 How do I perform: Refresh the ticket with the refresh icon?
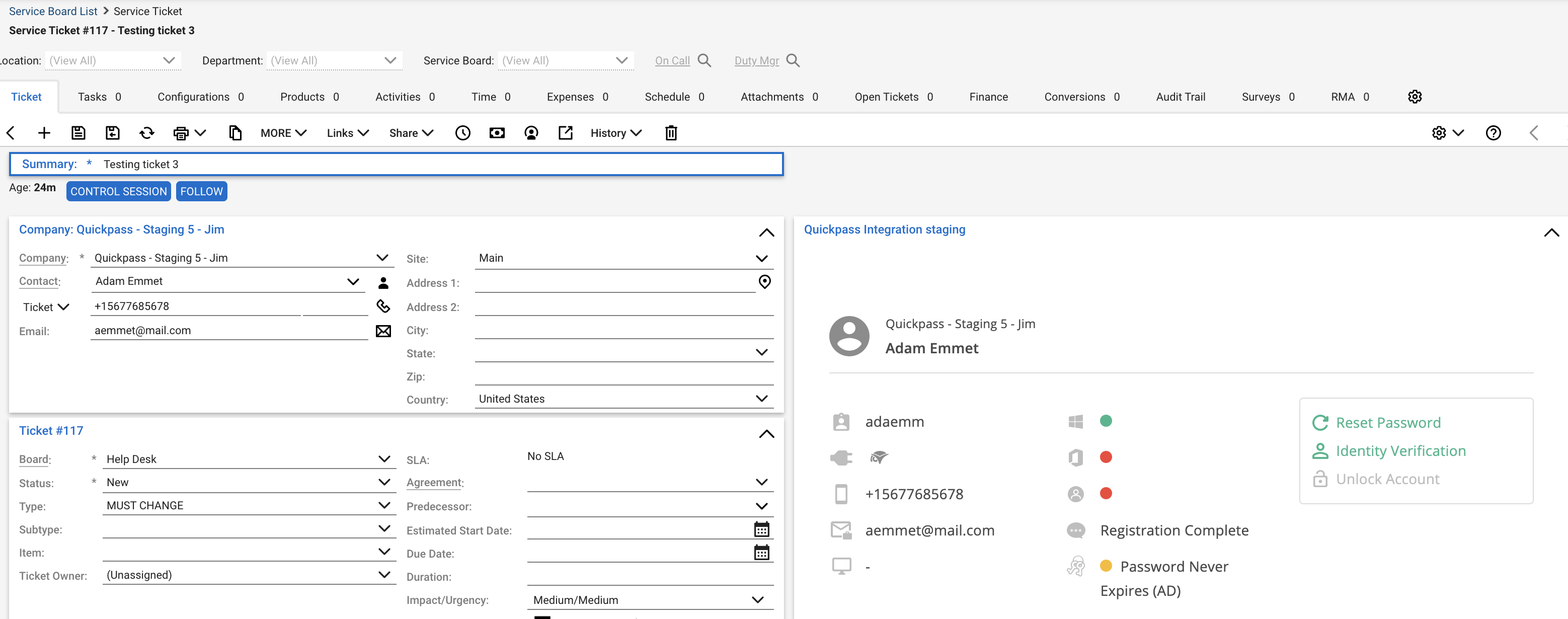click(145, 133)
